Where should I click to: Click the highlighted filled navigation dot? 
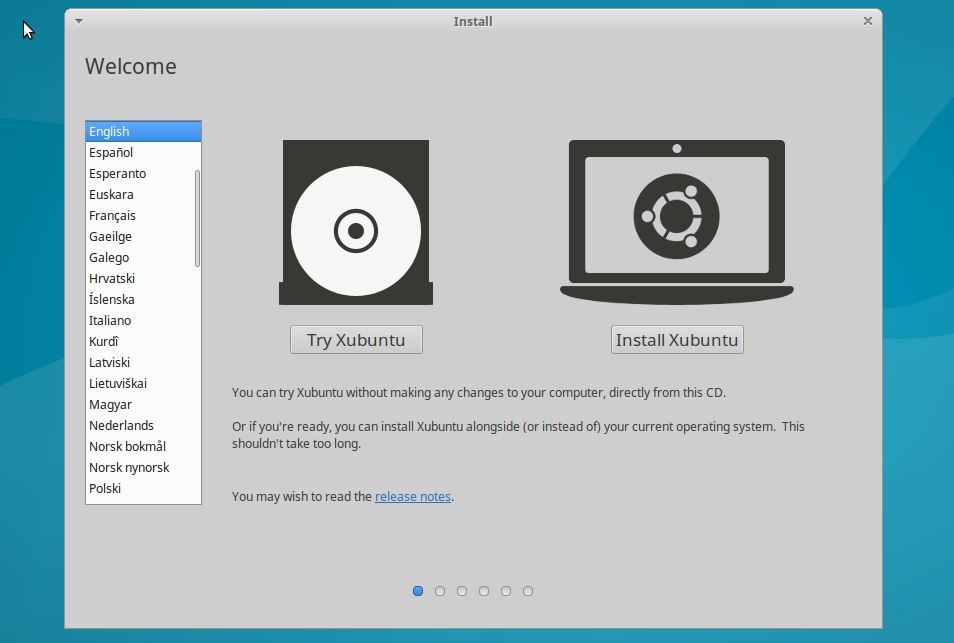coord(418,591)
